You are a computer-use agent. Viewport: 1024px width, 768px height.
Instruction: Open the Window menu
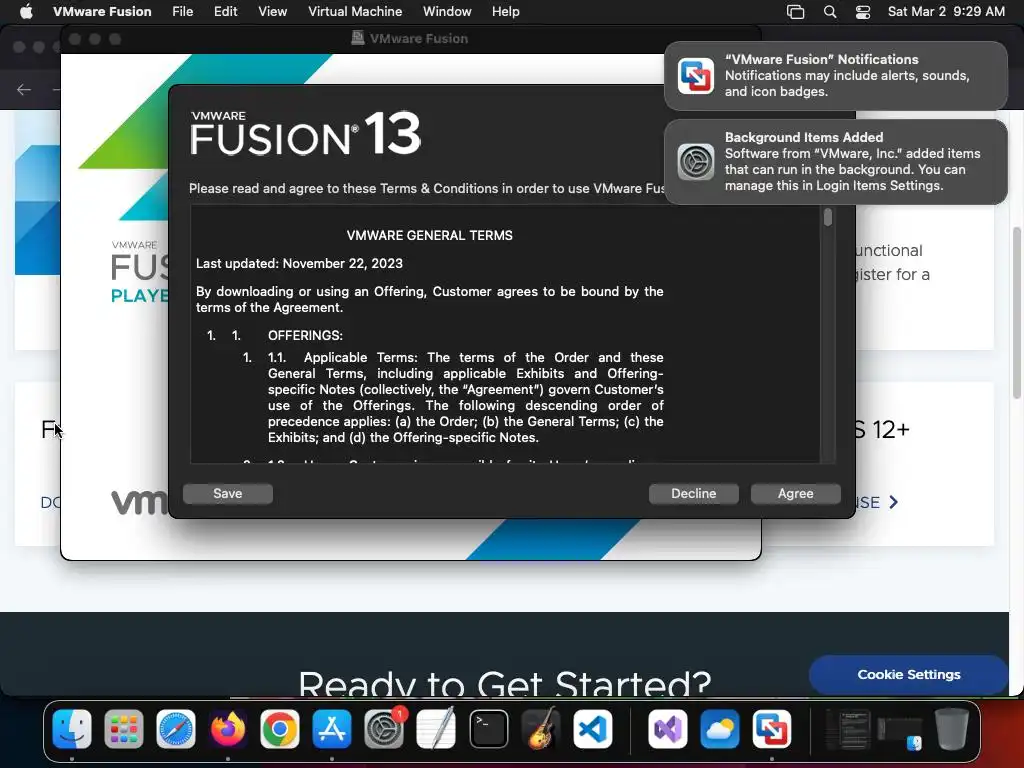tap(447, 12)
